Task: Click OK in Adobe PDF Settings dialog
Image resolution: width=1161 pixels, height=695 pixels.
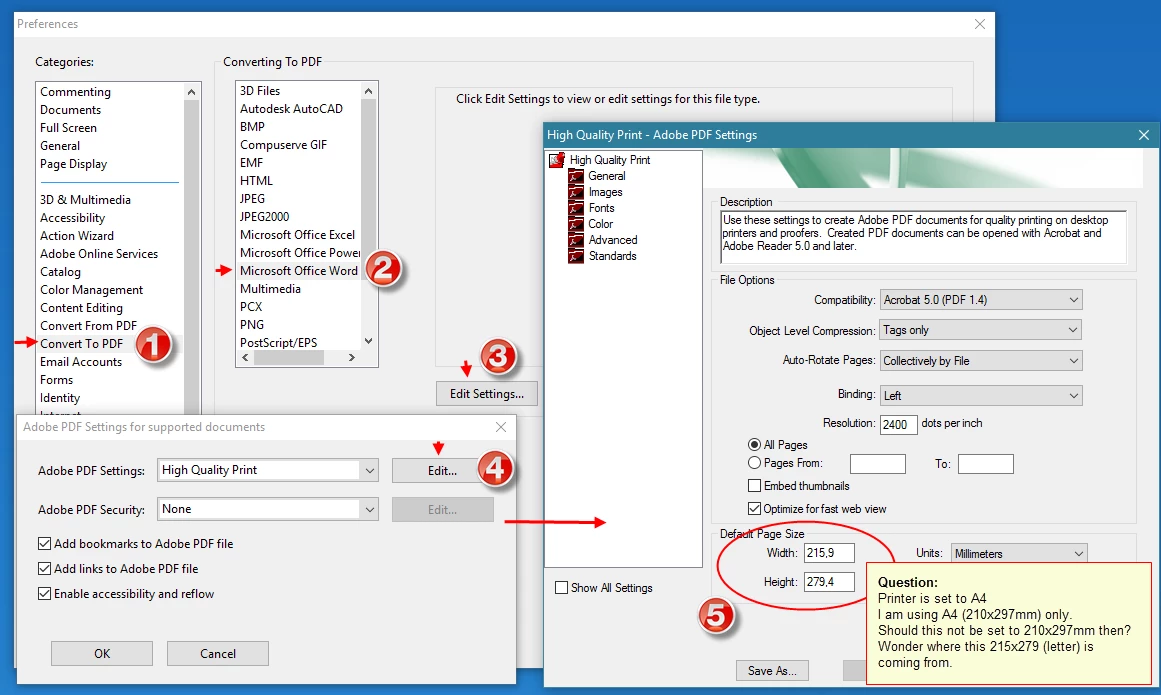Action: click(101, 654)
